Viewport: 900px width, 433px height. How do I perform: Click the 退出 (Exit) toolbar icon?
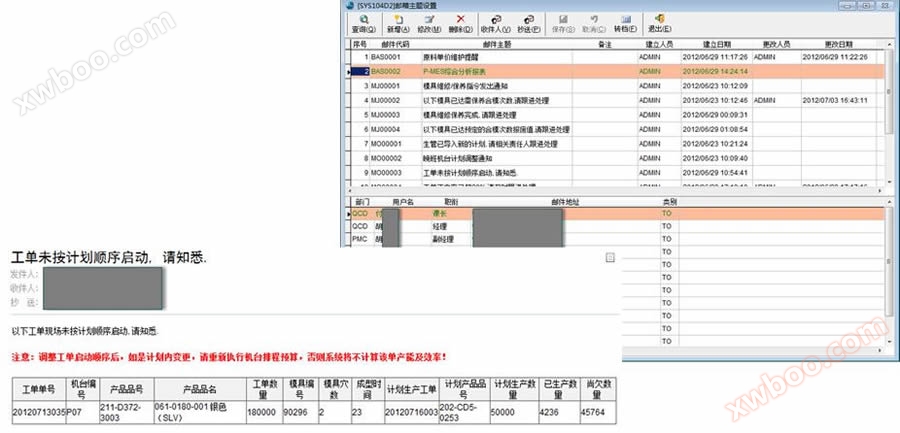(658, 22)
